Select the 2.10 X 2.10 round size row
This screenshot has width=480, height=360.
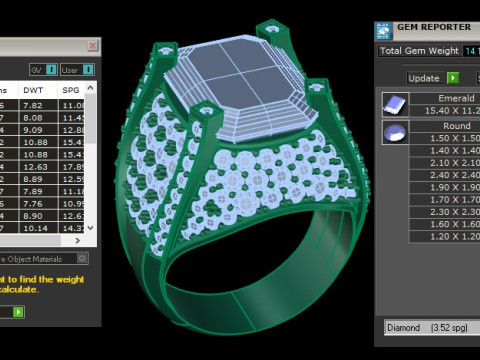[x=445, y=163]
